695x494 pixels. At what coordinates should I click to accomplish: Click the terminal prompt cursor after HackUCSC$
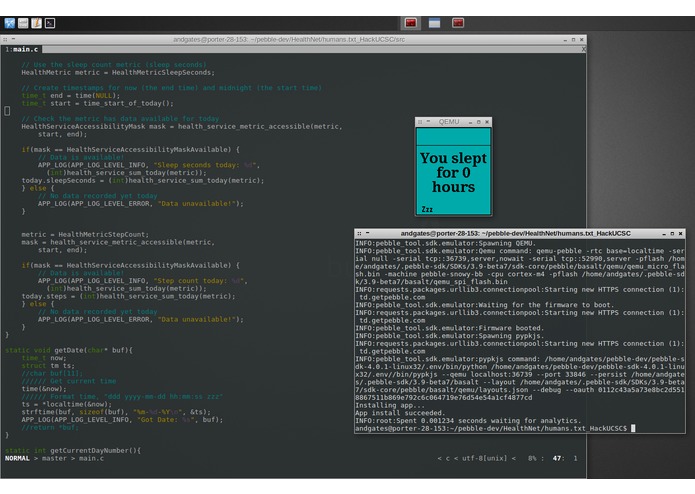pyautogui.click(x=633, y=428)
